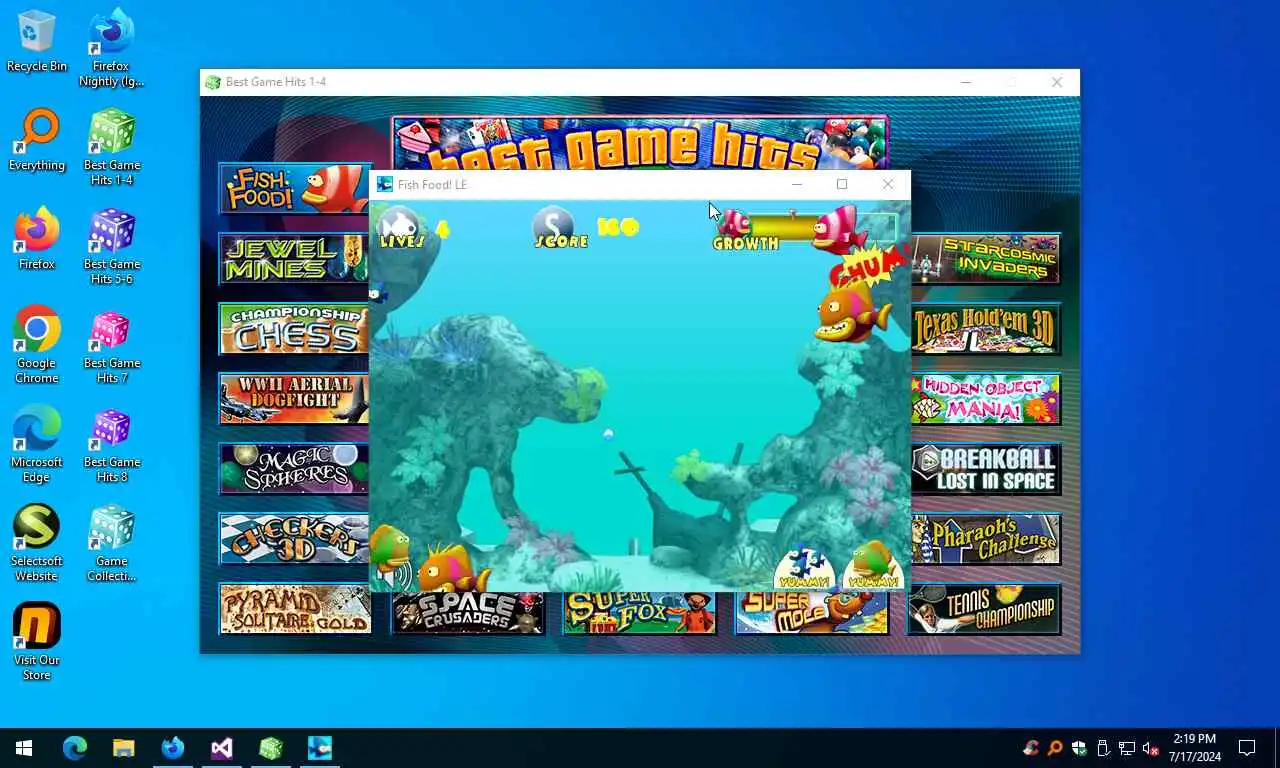
Task: Click the small red fish left of Growth bar
Action: tap(735, 223)
